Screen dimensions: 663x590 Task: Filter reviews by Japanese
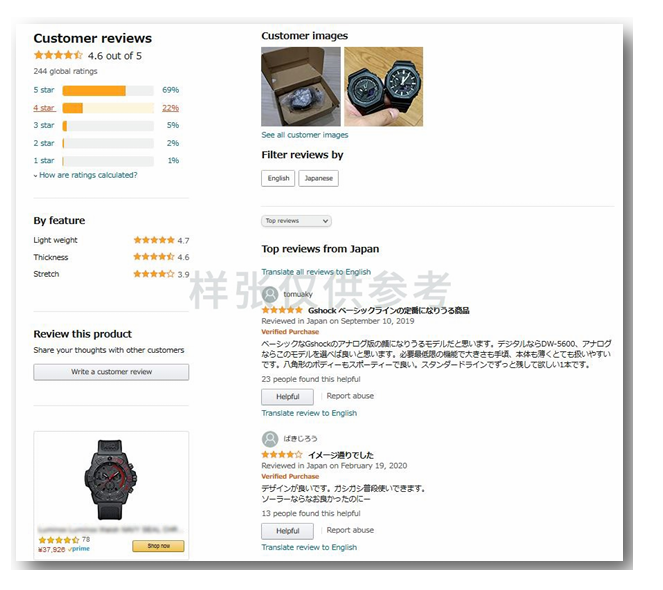[x=318, y=178]
